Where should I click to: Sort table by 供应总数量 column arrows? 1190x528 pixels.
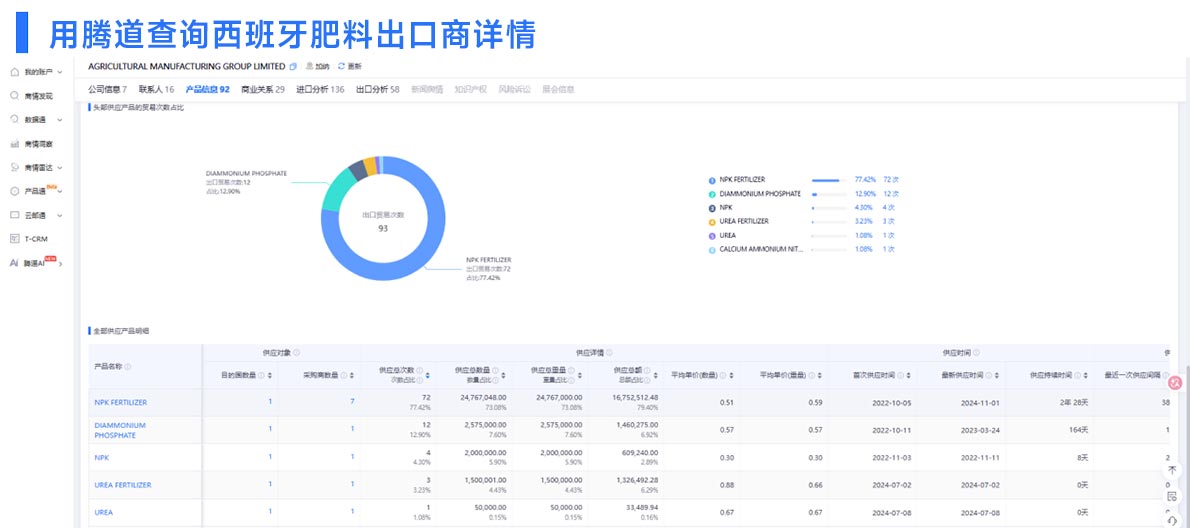[x=504, y=376]
